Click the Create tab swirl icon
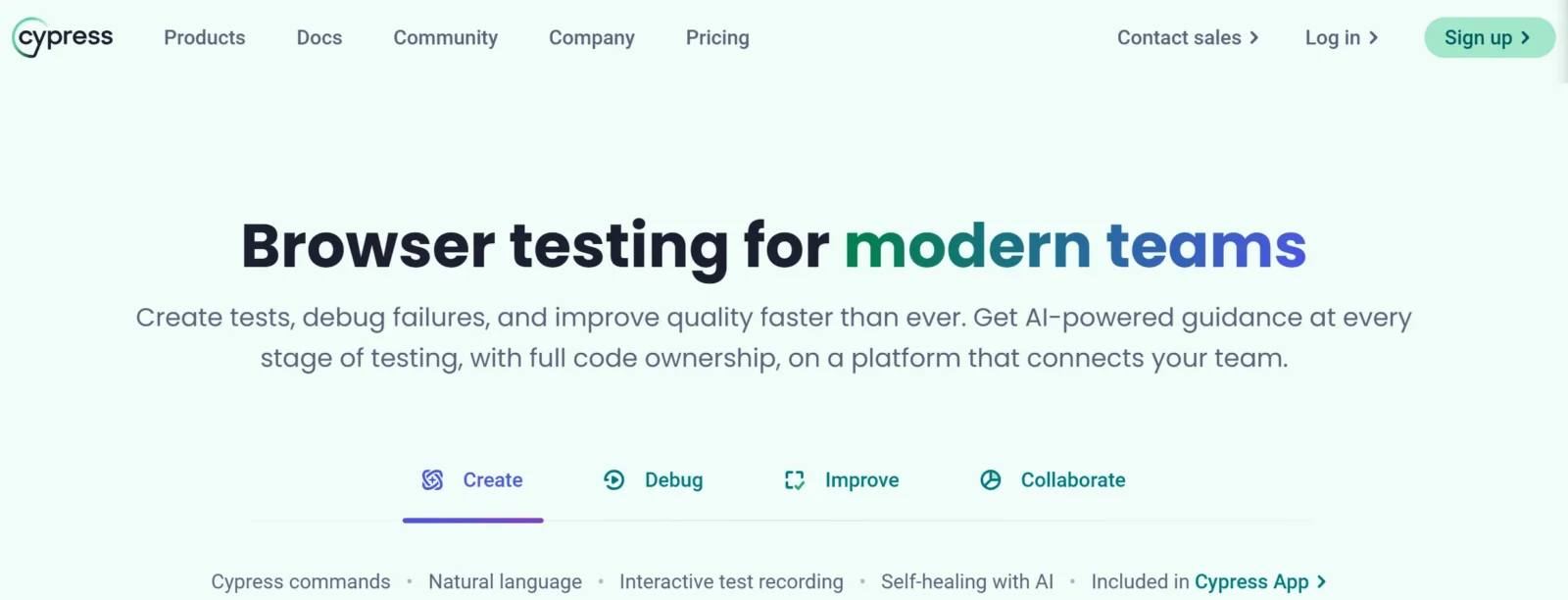Screen dimensions: 1568x600 [x=432, y=479]
